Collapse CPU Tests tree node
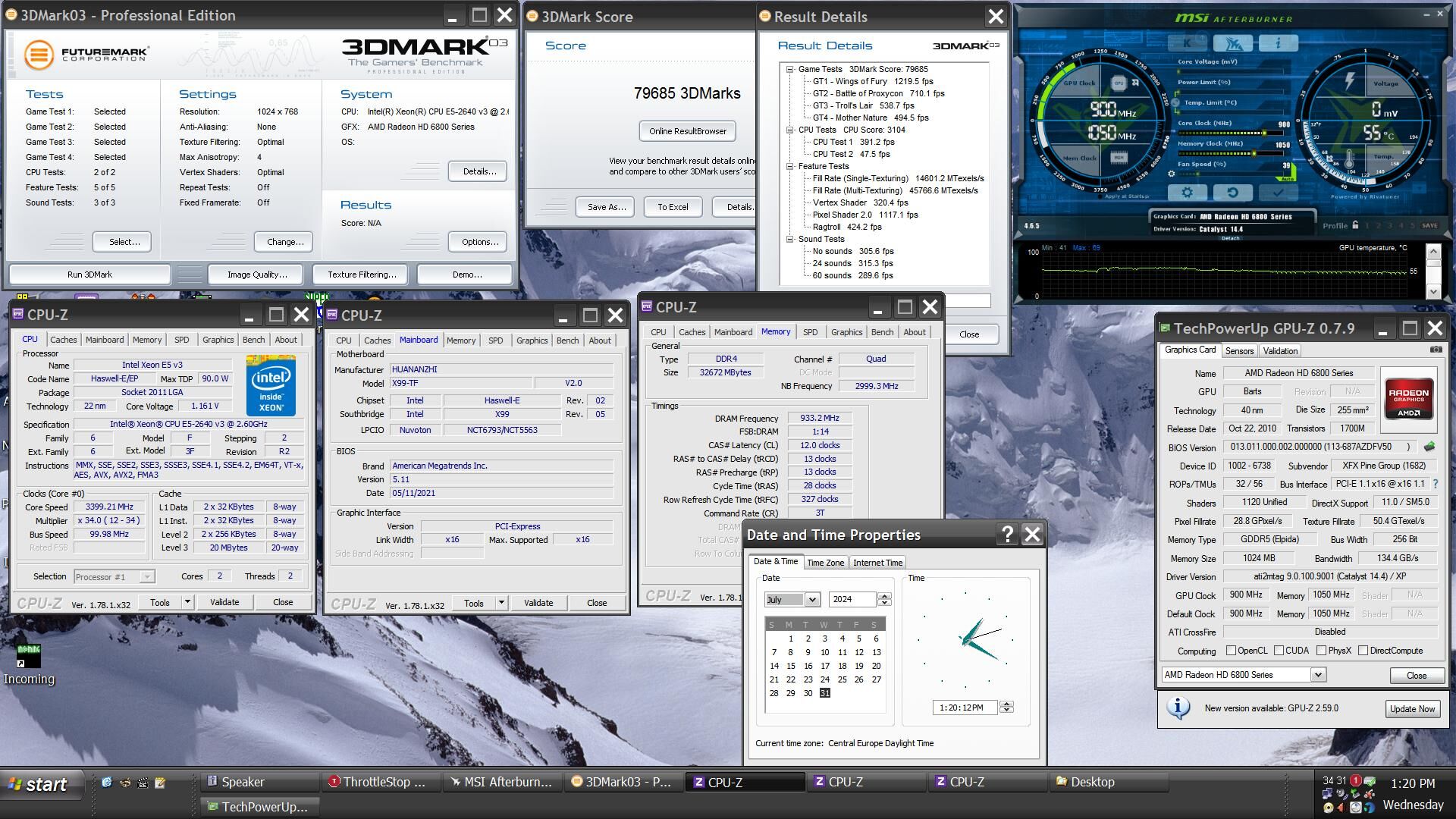 click(789, 130)
